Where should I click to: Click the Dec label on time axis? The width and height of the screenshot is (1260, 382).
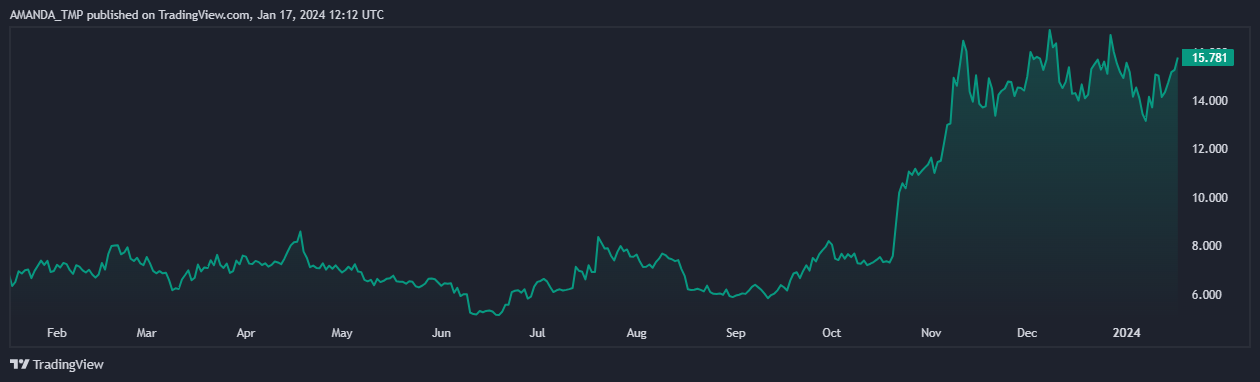pyautogui.click(x=1027, y=332)
